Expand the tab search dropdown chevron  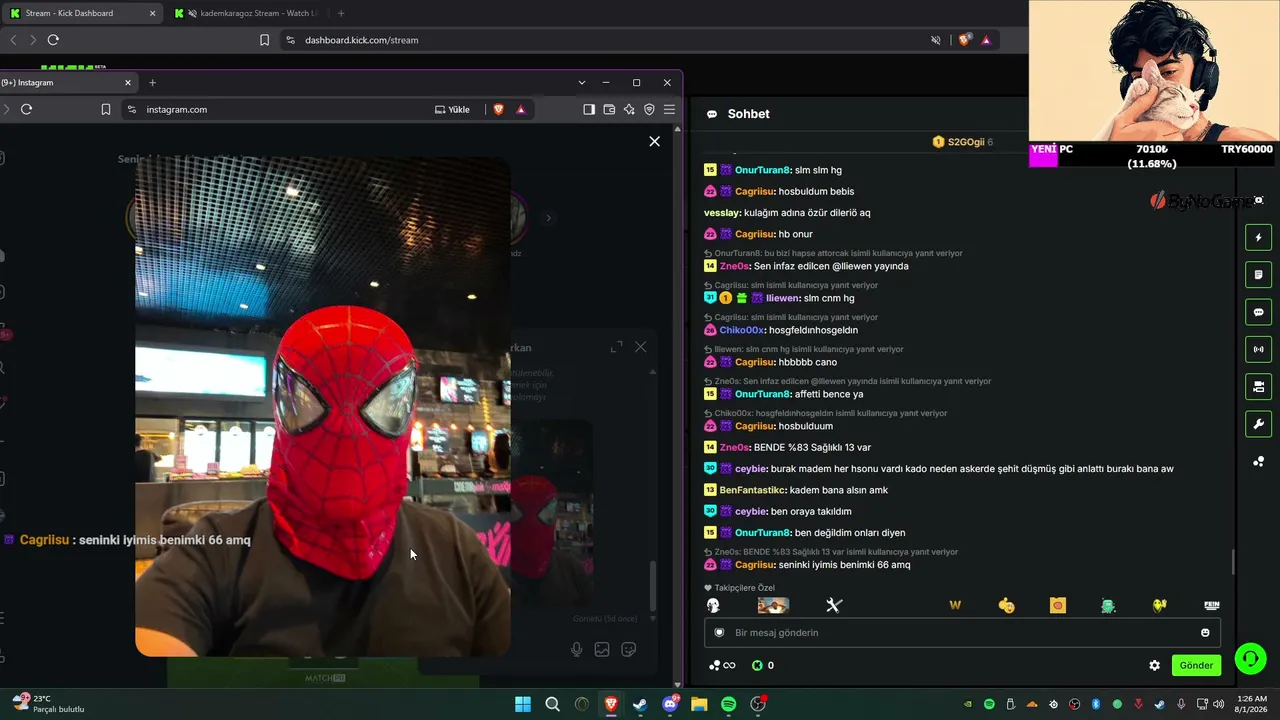pos(581,82)
